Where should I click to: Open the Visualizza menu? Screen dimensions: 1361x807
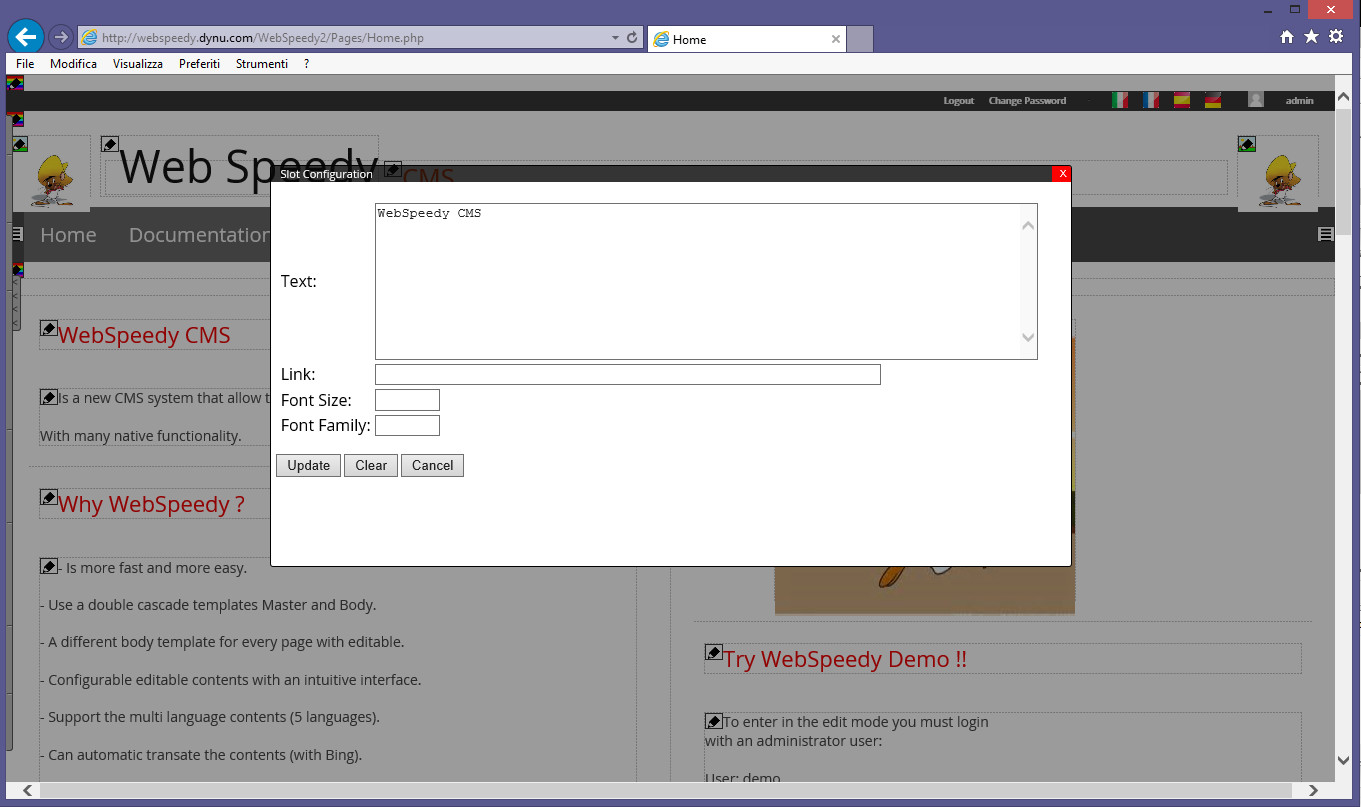tap(138, 64)
